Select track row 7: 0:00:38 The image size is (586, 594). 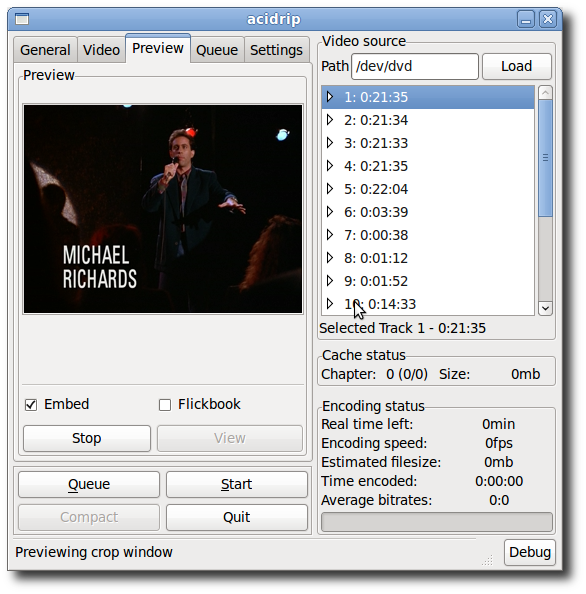(x=428, y=235)
